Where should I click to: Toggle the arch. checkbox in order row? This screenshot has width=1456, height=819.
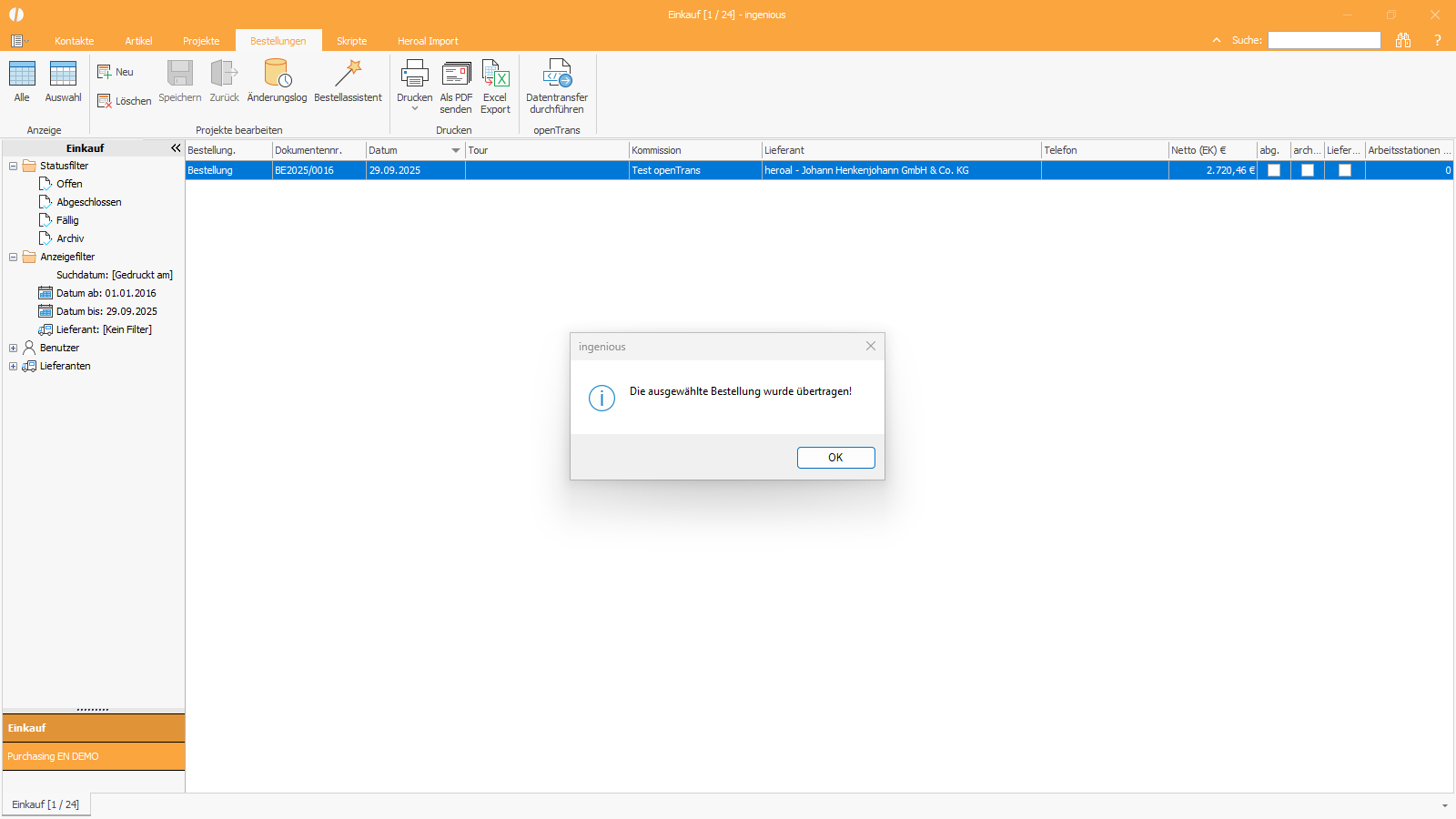click(1308, 170)
